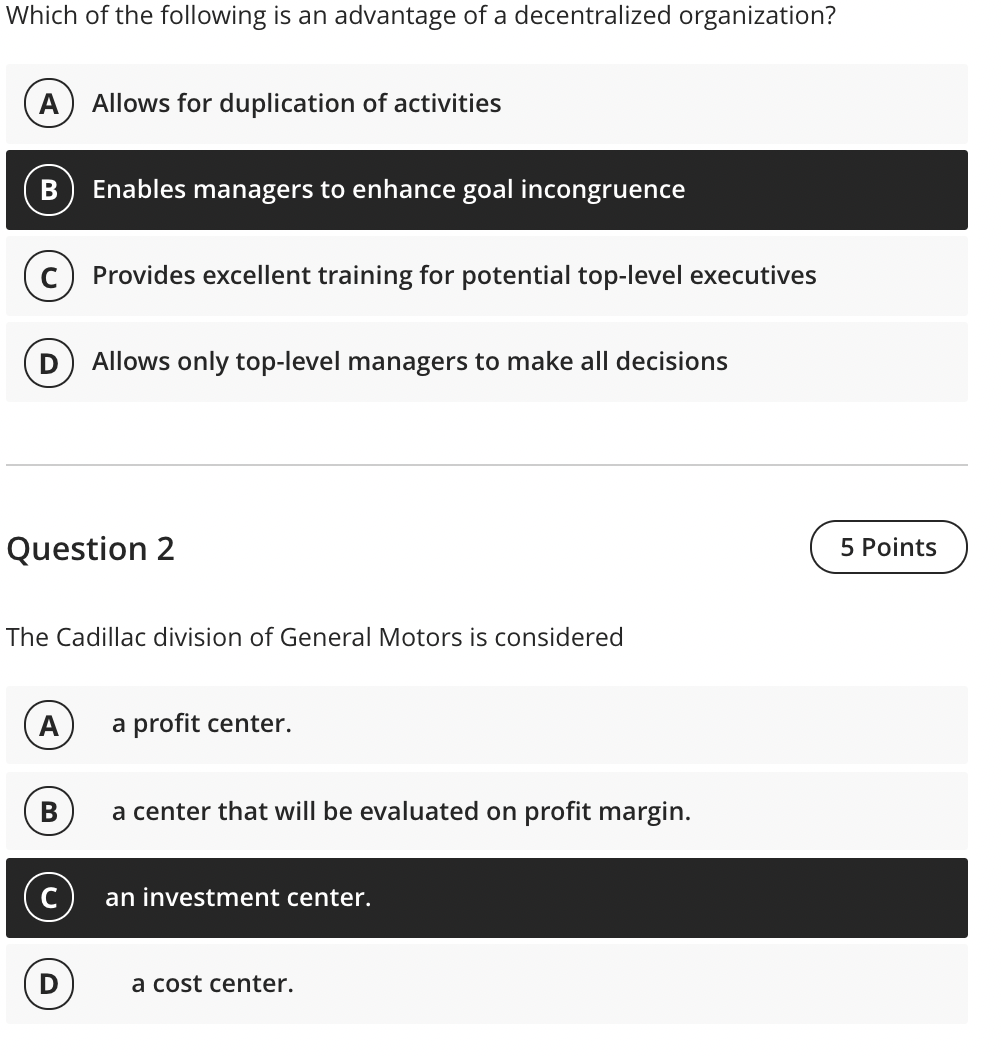1002x1056 pixels.
Task: Click the D letter circle for the cost center option
Action: click(48, 983)
